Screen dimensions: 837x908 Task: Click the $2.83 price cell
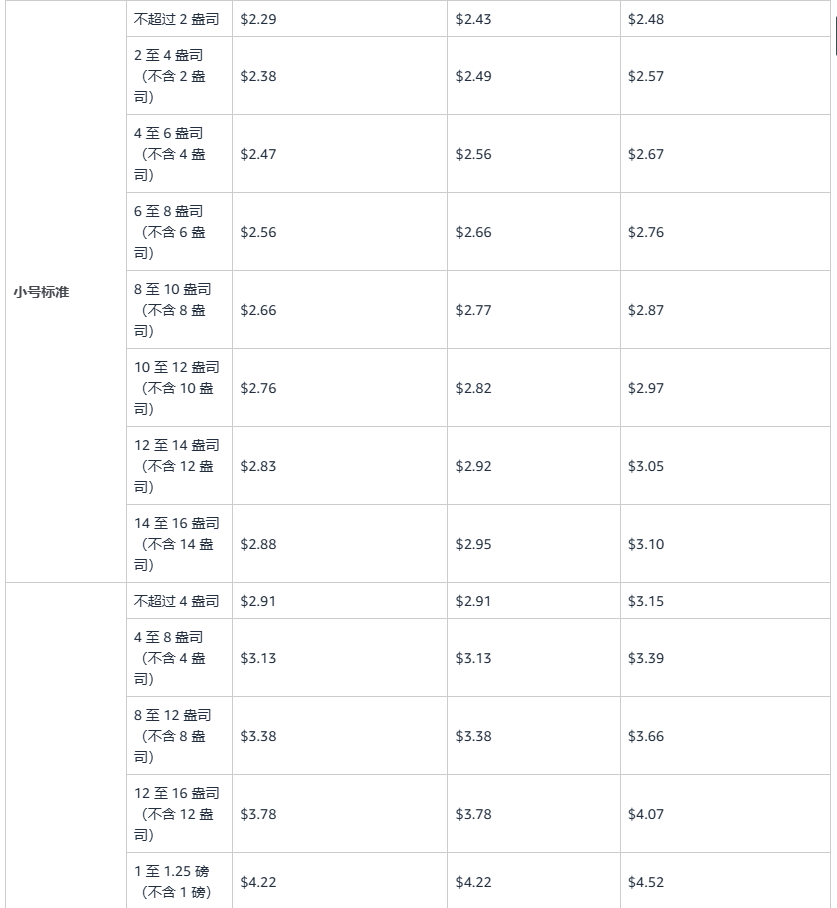(258, 466)
